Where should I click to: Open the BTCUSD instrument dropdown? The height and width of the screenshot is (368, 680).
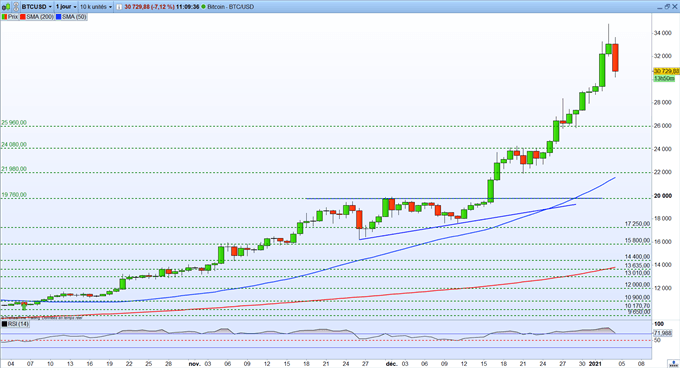pos(37,7)
